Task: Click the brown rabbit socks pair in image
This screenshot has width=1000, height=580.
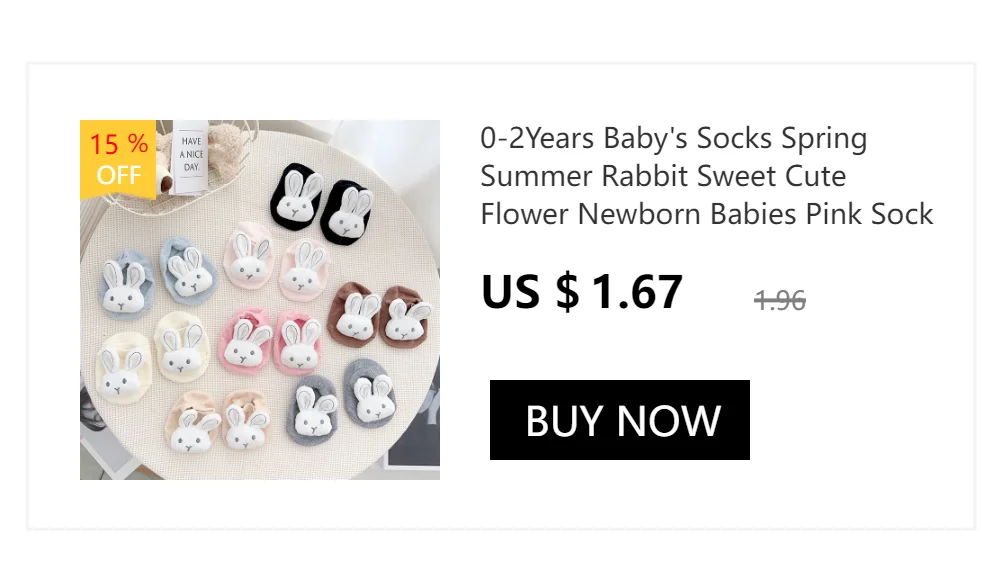Action: tap(380, 316)
